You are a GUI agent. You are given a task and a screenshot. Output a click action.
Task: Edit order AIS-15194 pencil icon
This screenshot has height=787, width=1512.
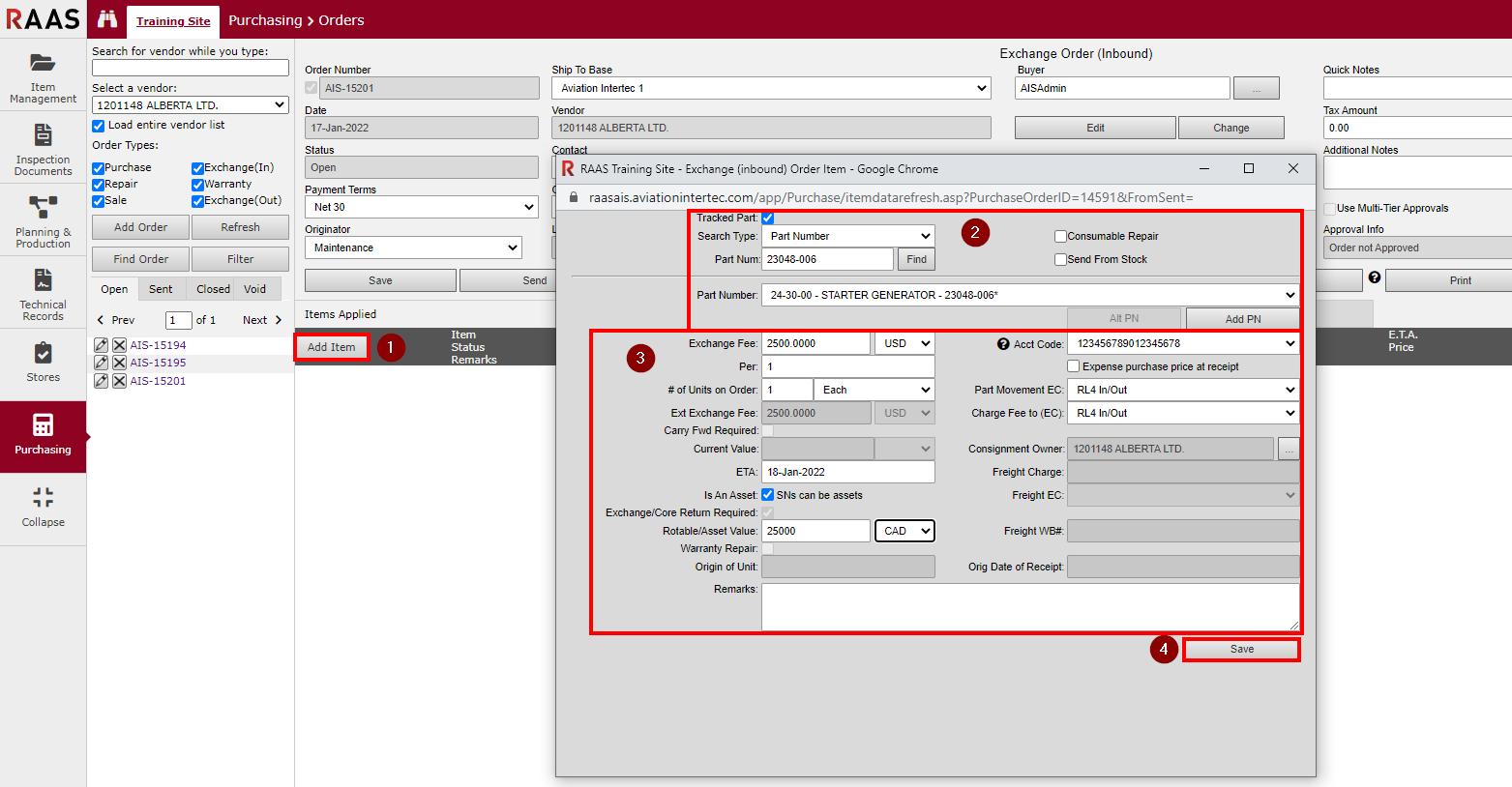[x=101, y=345]
